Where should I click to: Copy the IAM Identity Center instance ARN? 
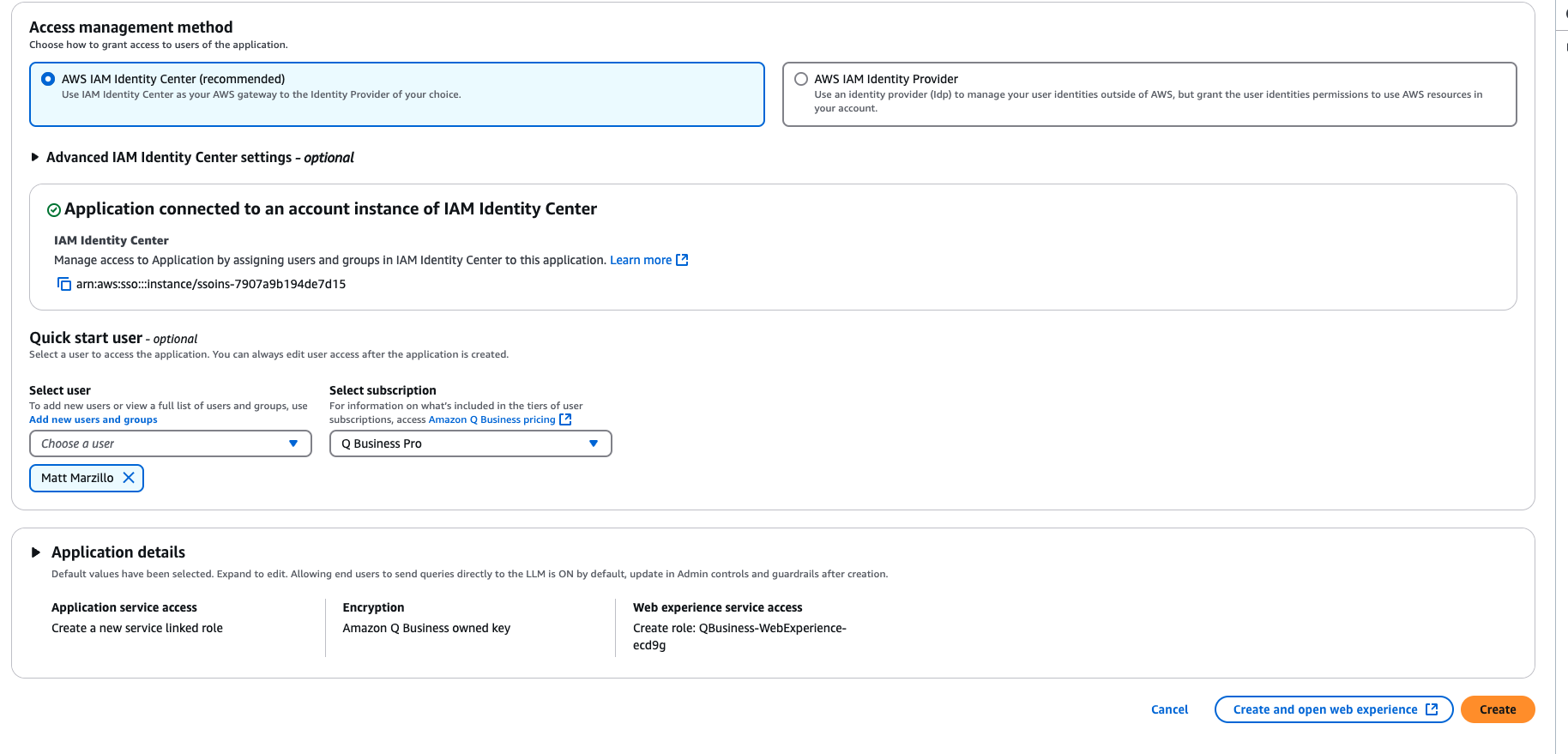click(x=64, y=284)
